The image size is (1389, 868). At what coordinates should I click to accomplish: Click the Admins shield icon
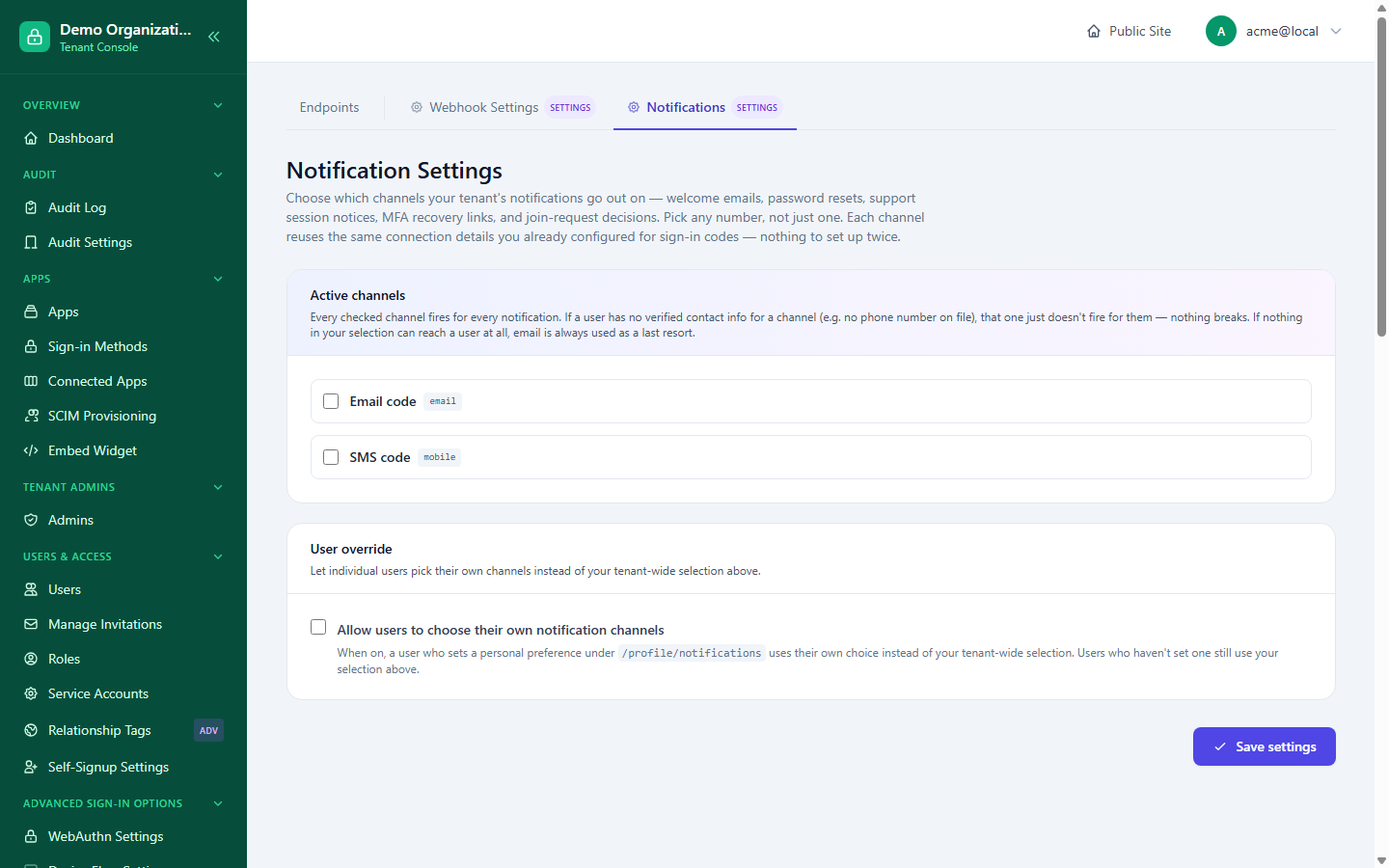31,520
